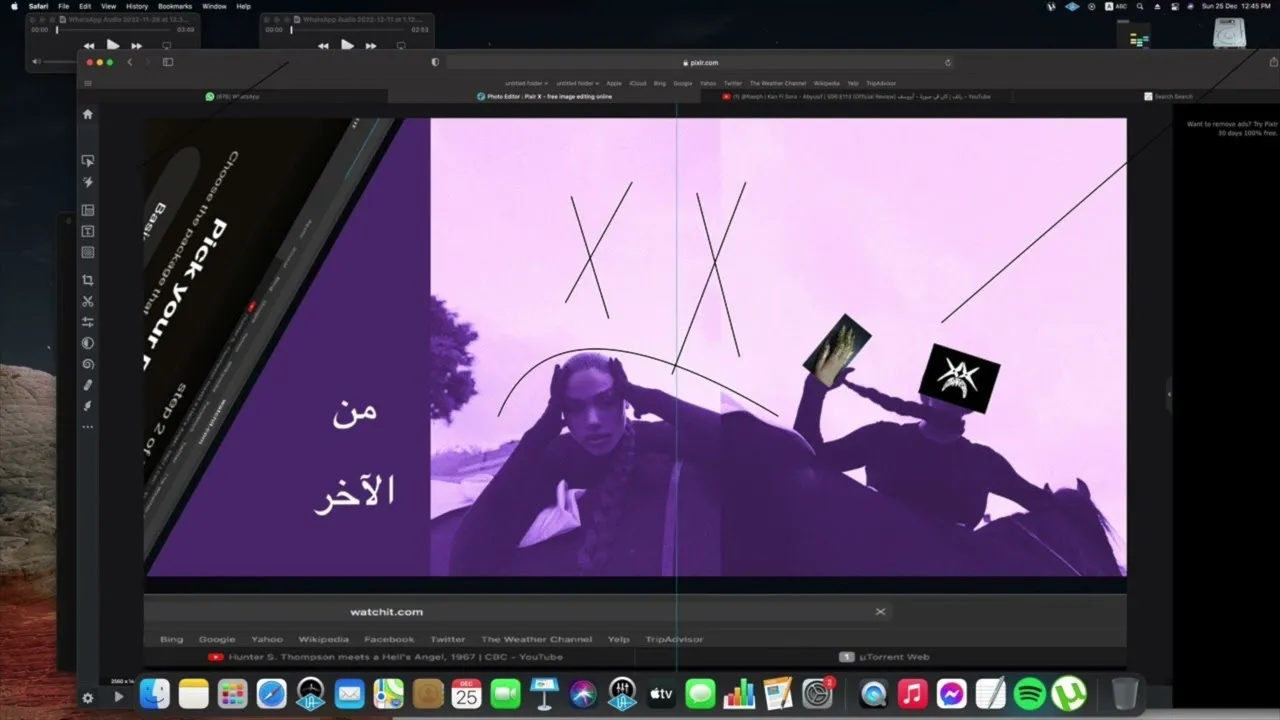Open Pixlr settings gear icon
The width and height of the screenshot is (1280, 720).
pos(88,698)
